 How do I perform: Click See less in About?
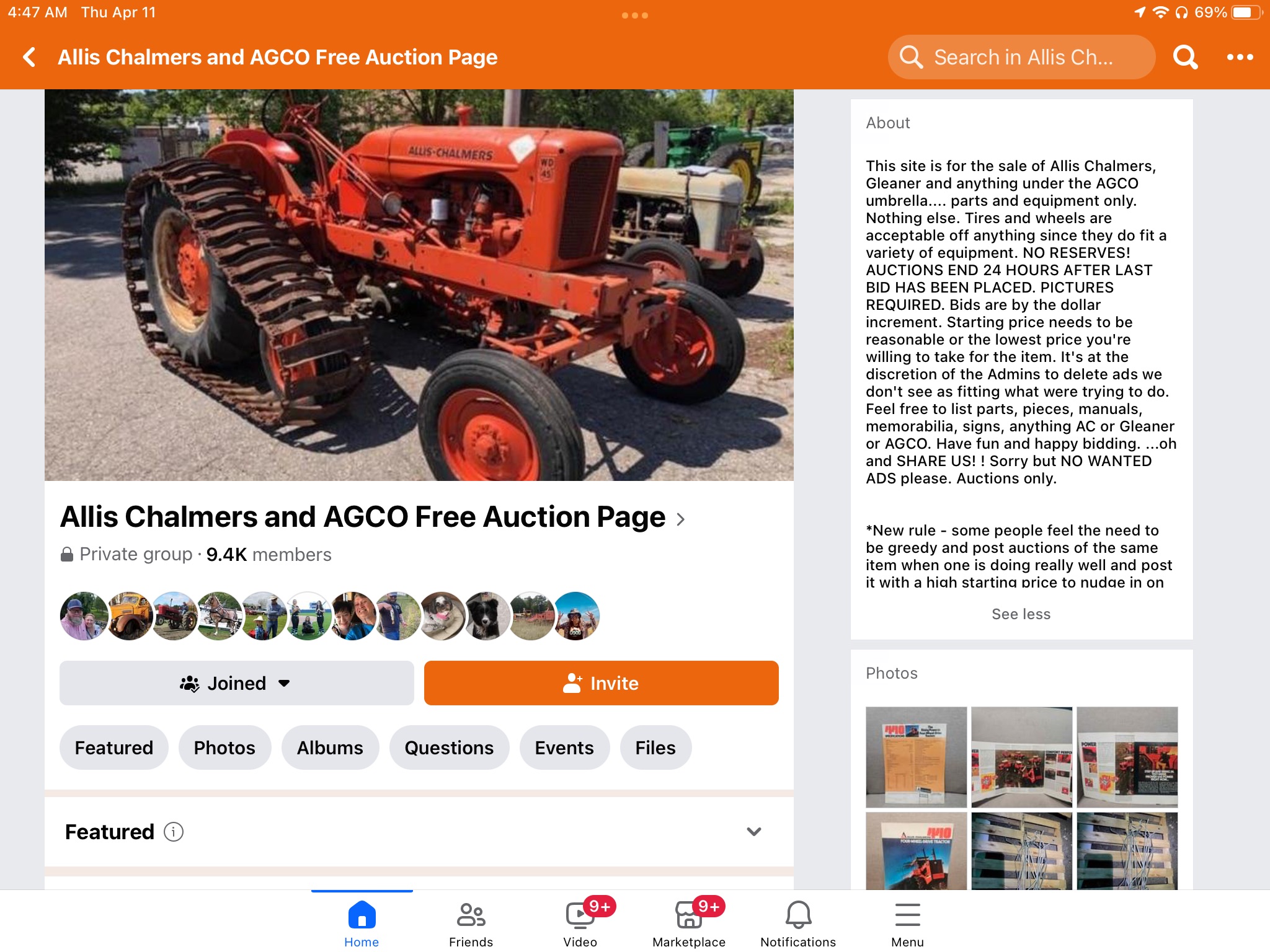1021,614
